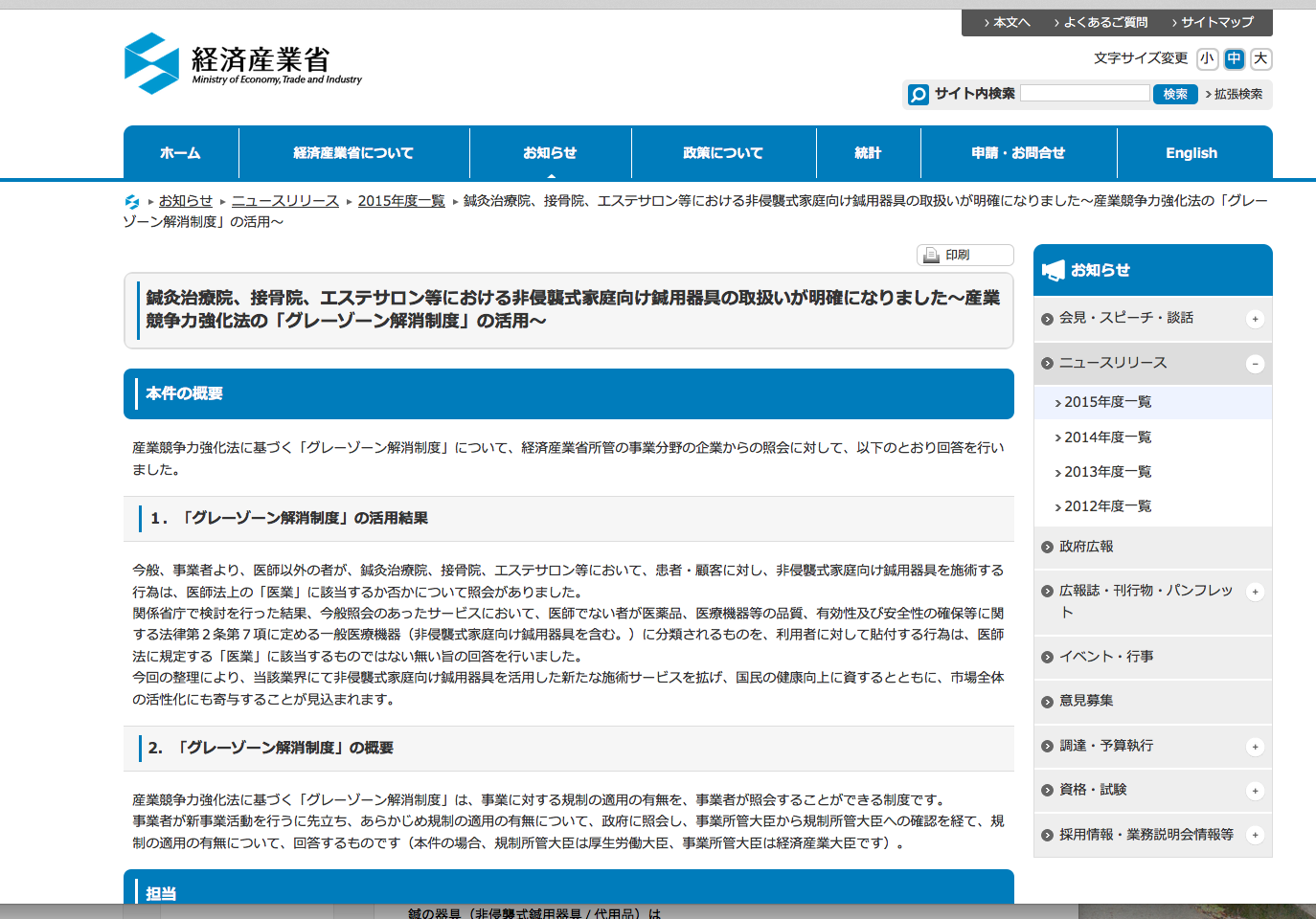Open the 政策について navigation tab
1316x919 pixels.
point(723,153)
